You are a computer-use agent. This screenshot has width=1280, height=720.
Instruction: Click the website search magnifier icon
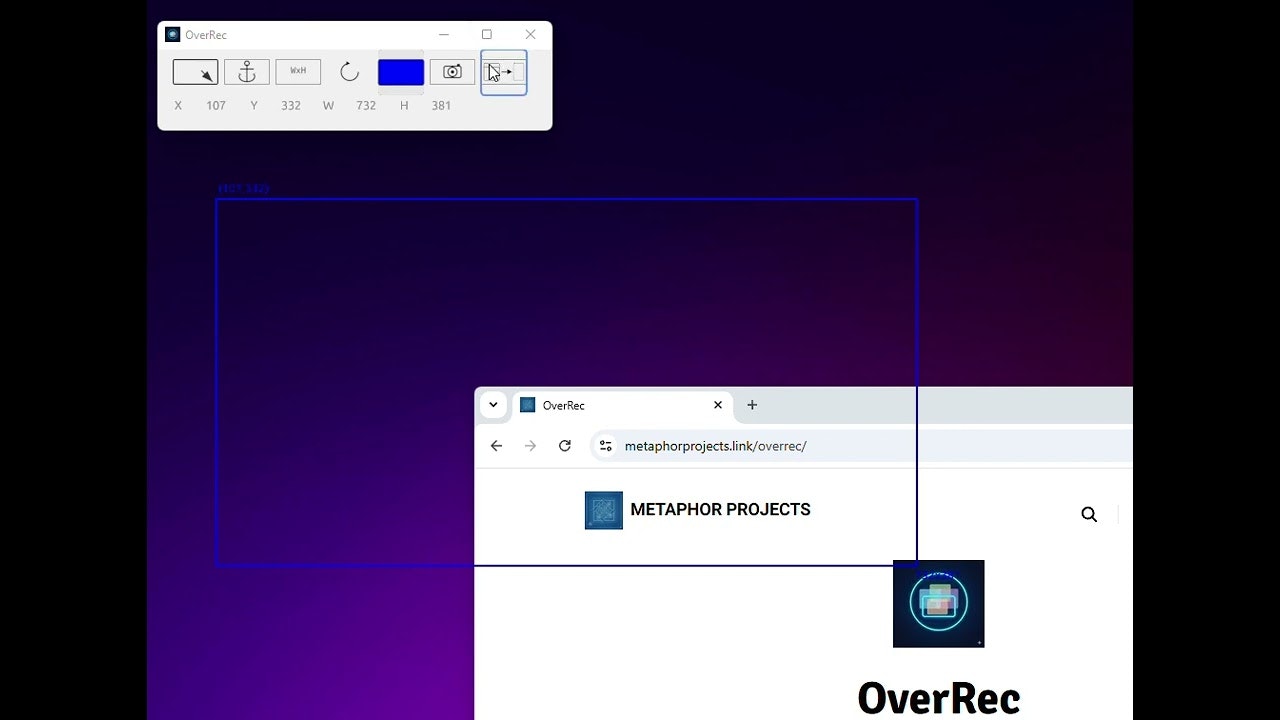coord(1089,514)
